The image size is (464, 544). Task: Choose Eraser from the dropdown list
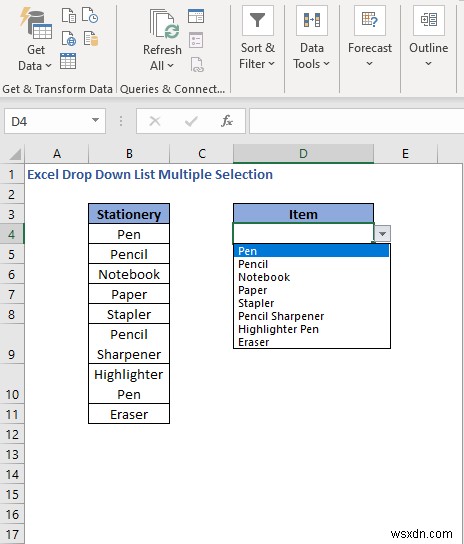pos(312,342)
